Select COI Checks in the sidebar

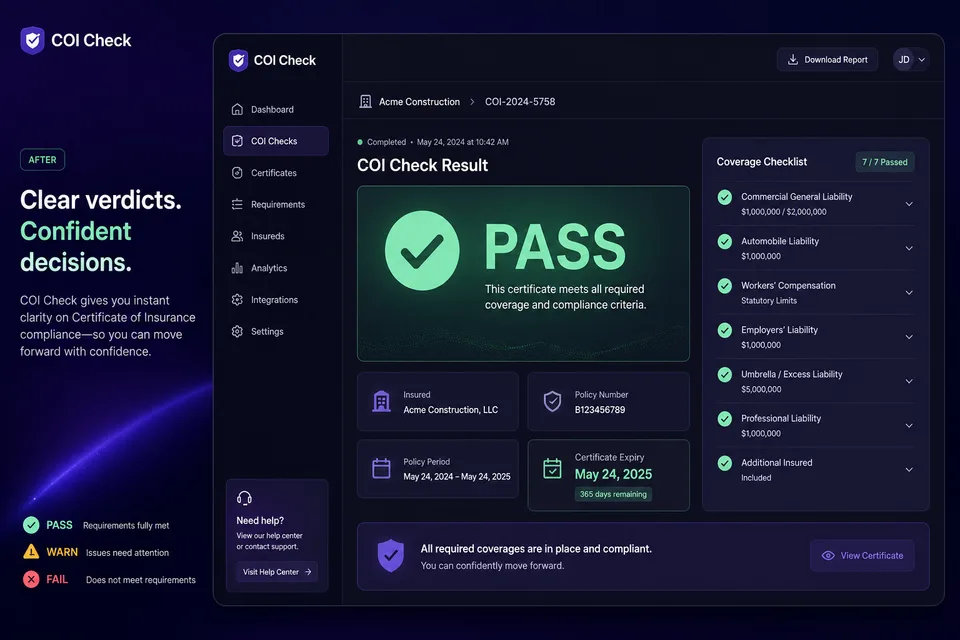pyautogui.click(x=276, y=141)
